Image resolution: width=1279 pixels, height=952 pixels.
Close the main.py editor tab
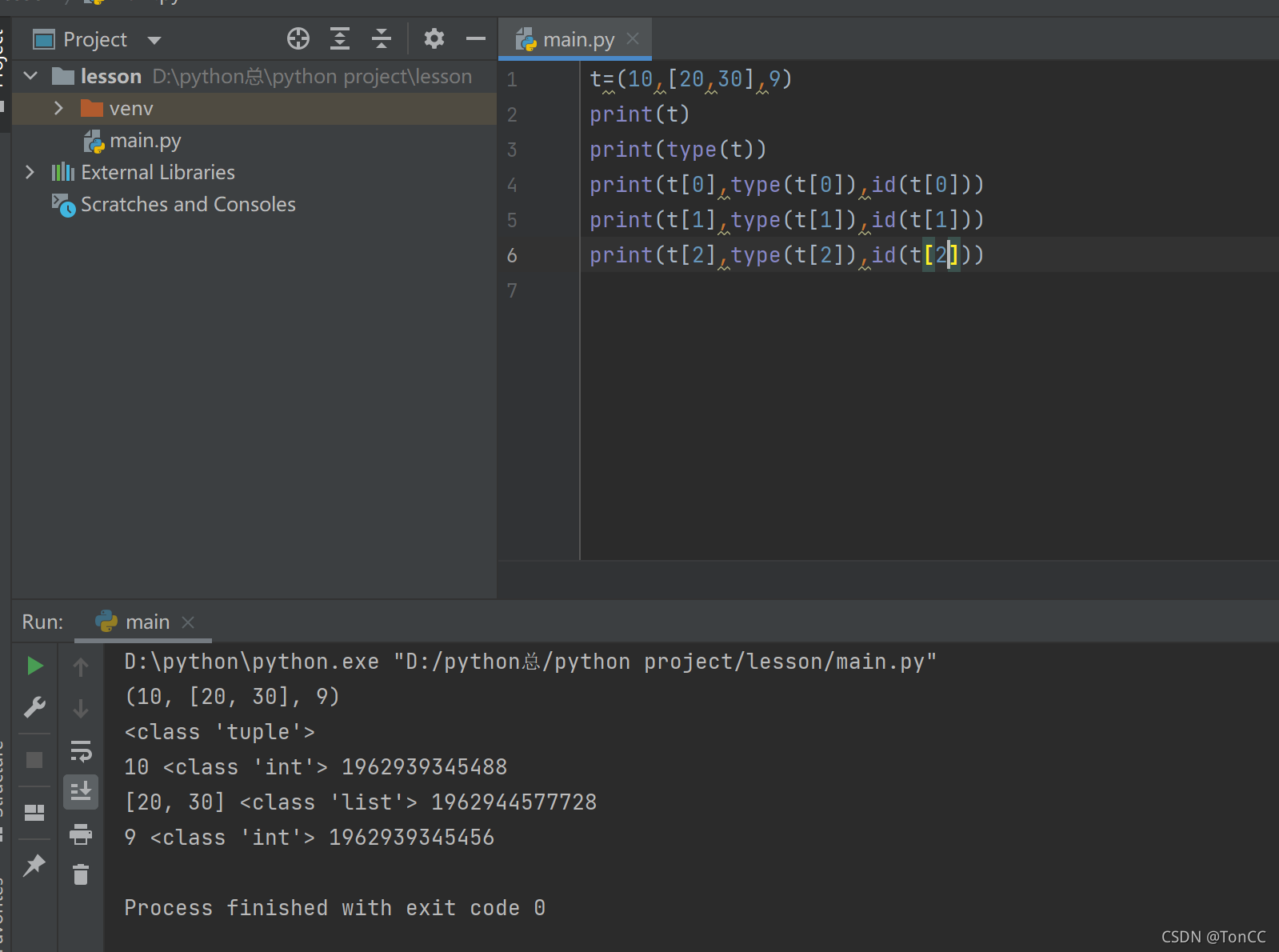tap(633, 38)
